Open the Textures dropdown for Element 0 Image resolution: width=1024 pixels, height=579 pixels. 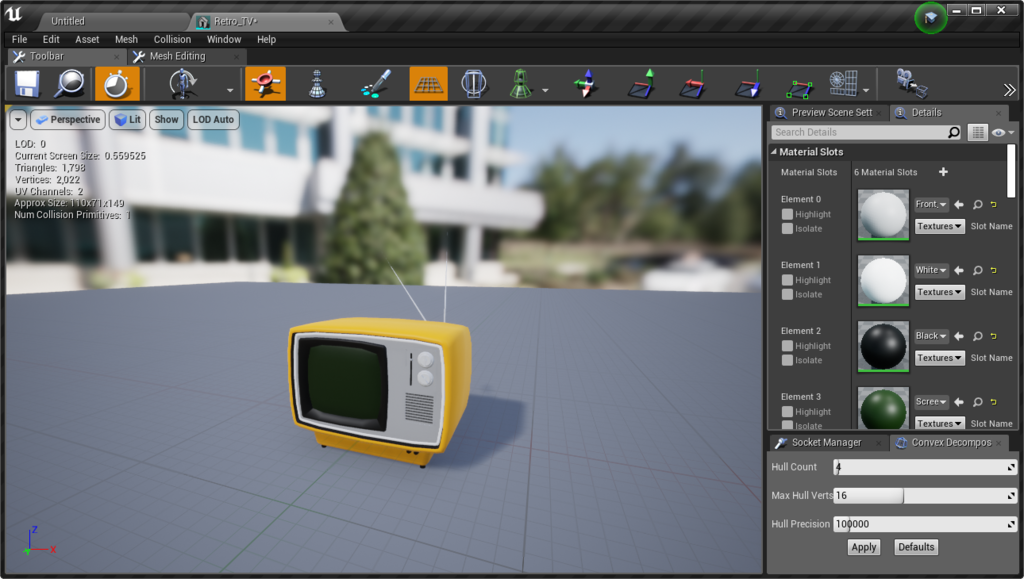tap(939, 227)
